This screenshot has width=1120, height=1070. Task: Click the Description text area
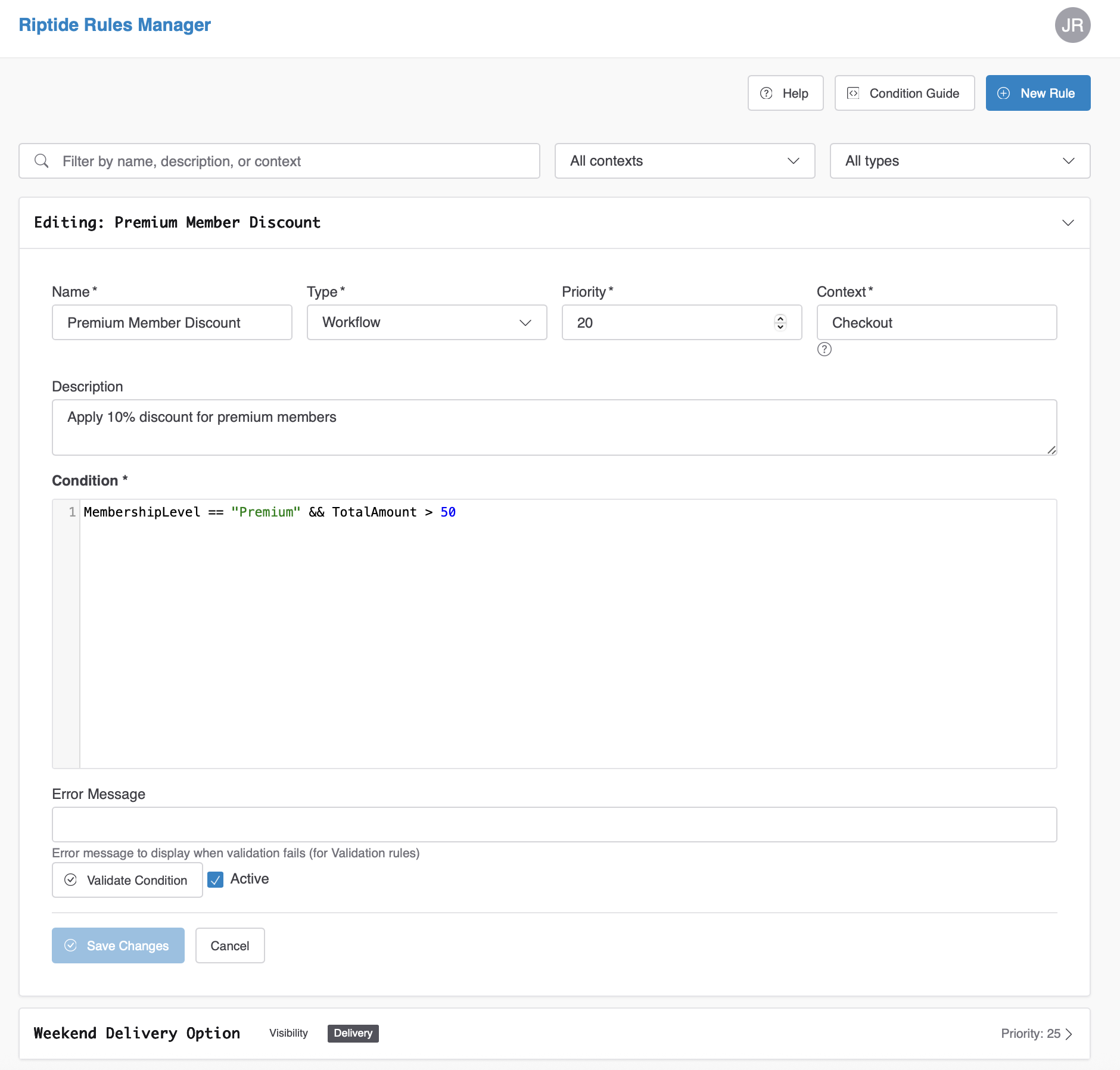click(554, 427)
